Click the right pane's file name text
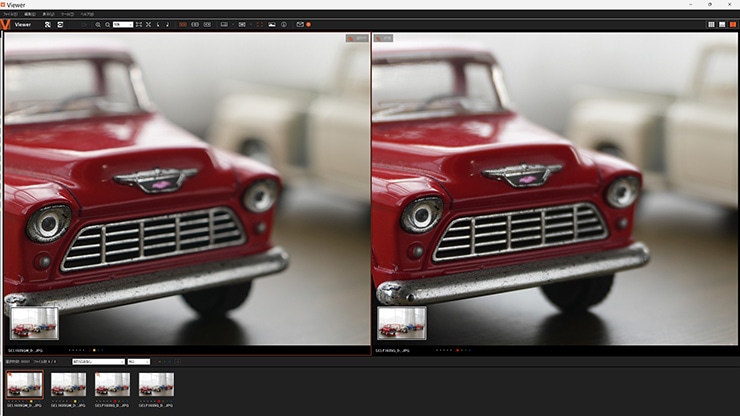This screenshot has height=416, width=740. click(x=392, y=351)
